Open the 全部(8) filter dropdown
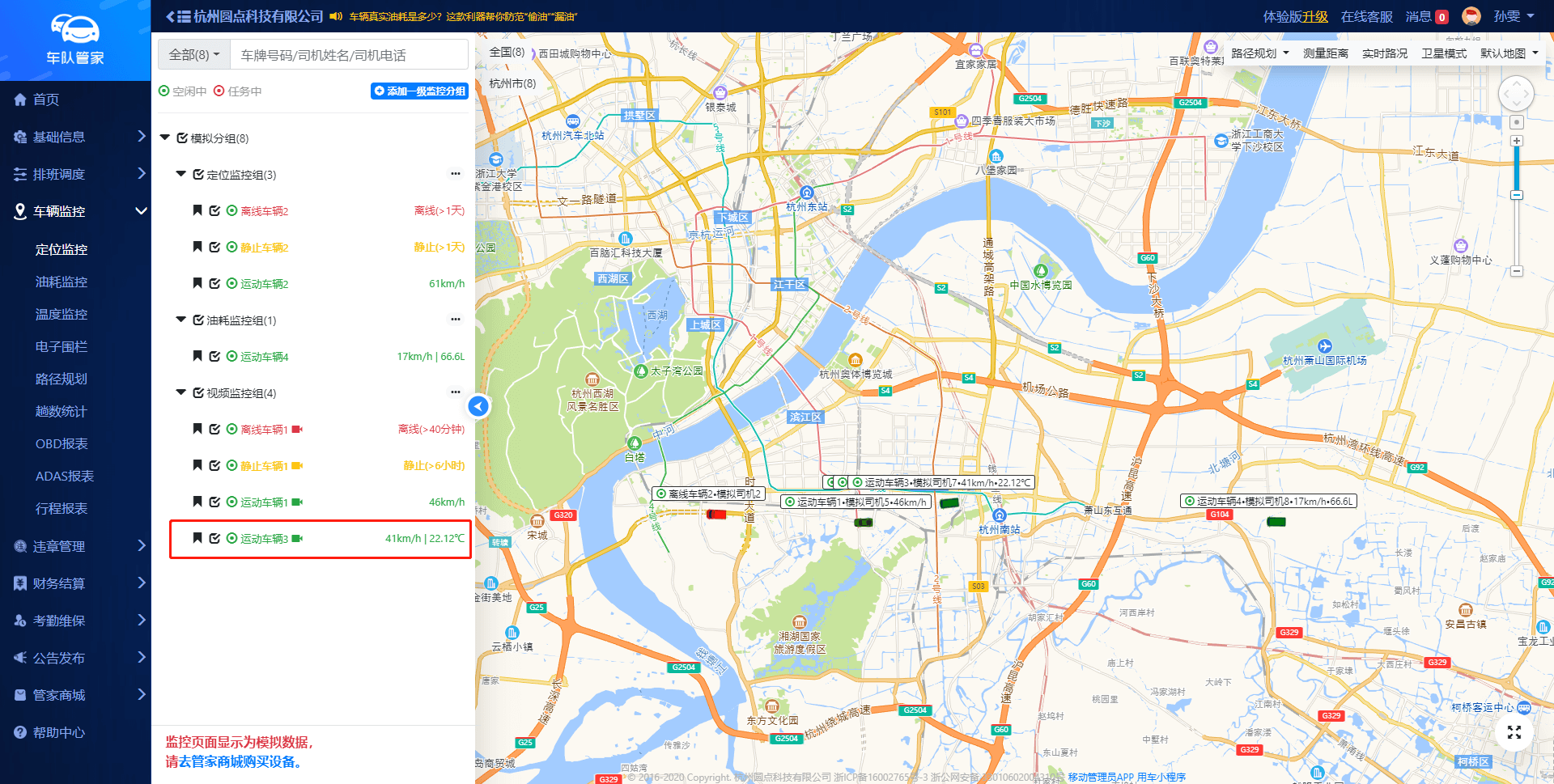 [x=194, y=55]
